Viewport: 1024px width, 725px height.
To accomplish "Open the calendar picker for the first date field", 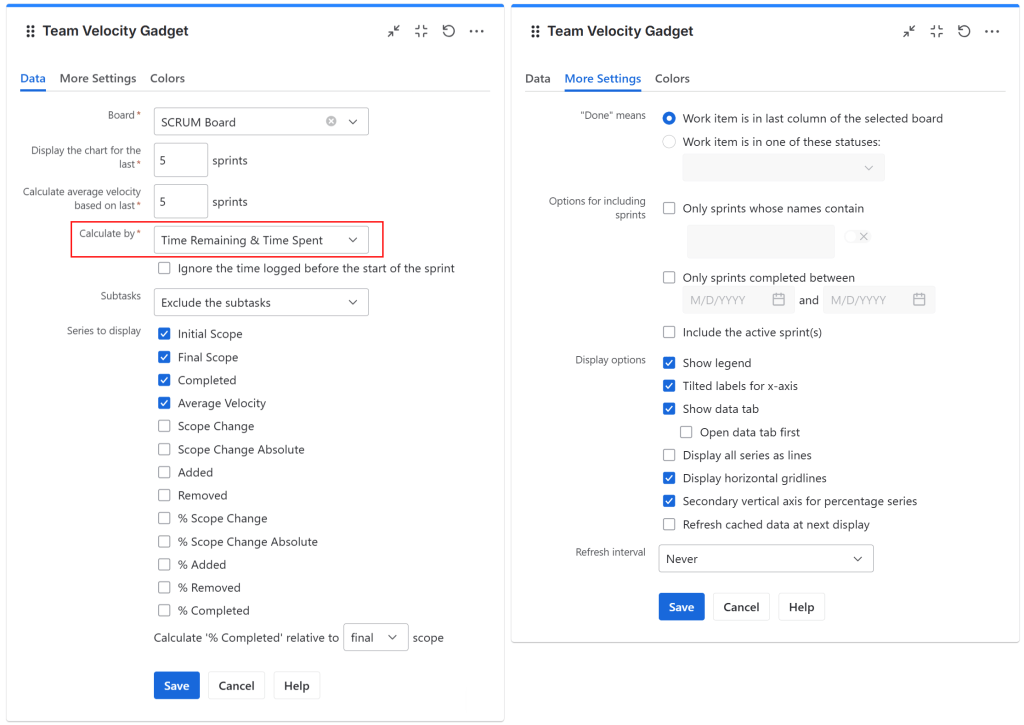I will pos(779,300).
